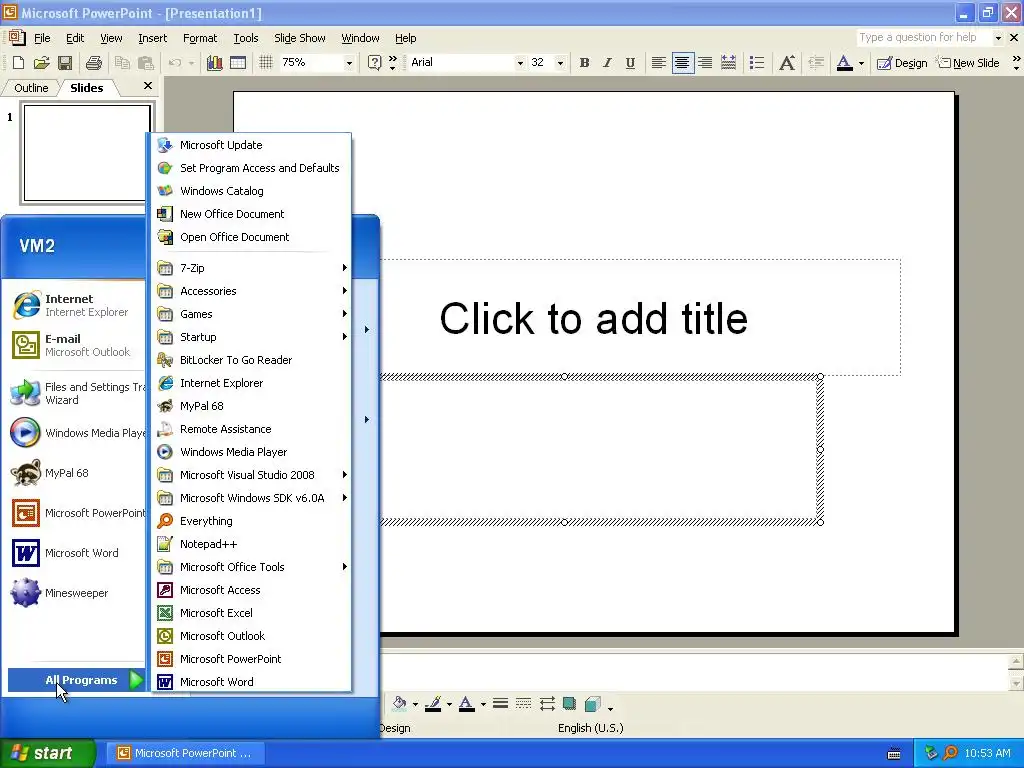Click the Save floppy disk icon
This screenshot has height=768, width=1024.
click(65, 63)
